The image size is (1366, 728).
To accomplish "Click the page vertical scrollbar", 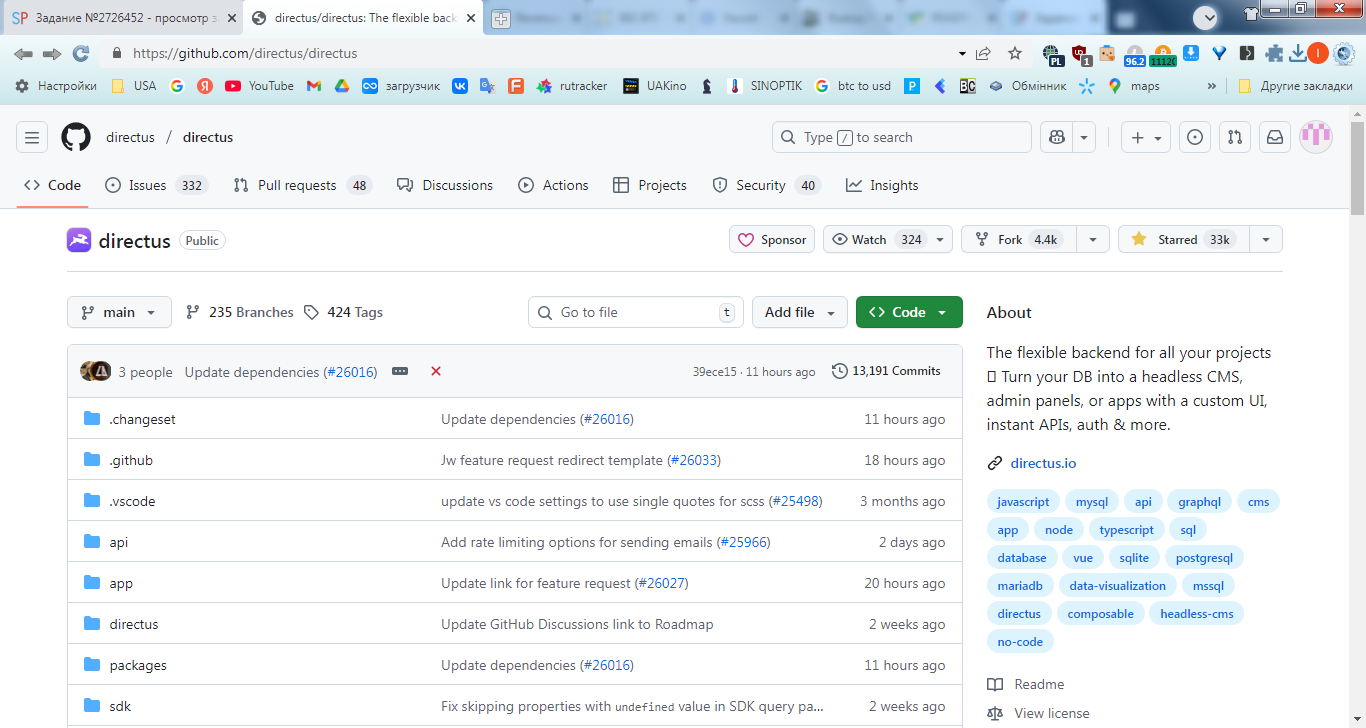I will point(1357,167).
